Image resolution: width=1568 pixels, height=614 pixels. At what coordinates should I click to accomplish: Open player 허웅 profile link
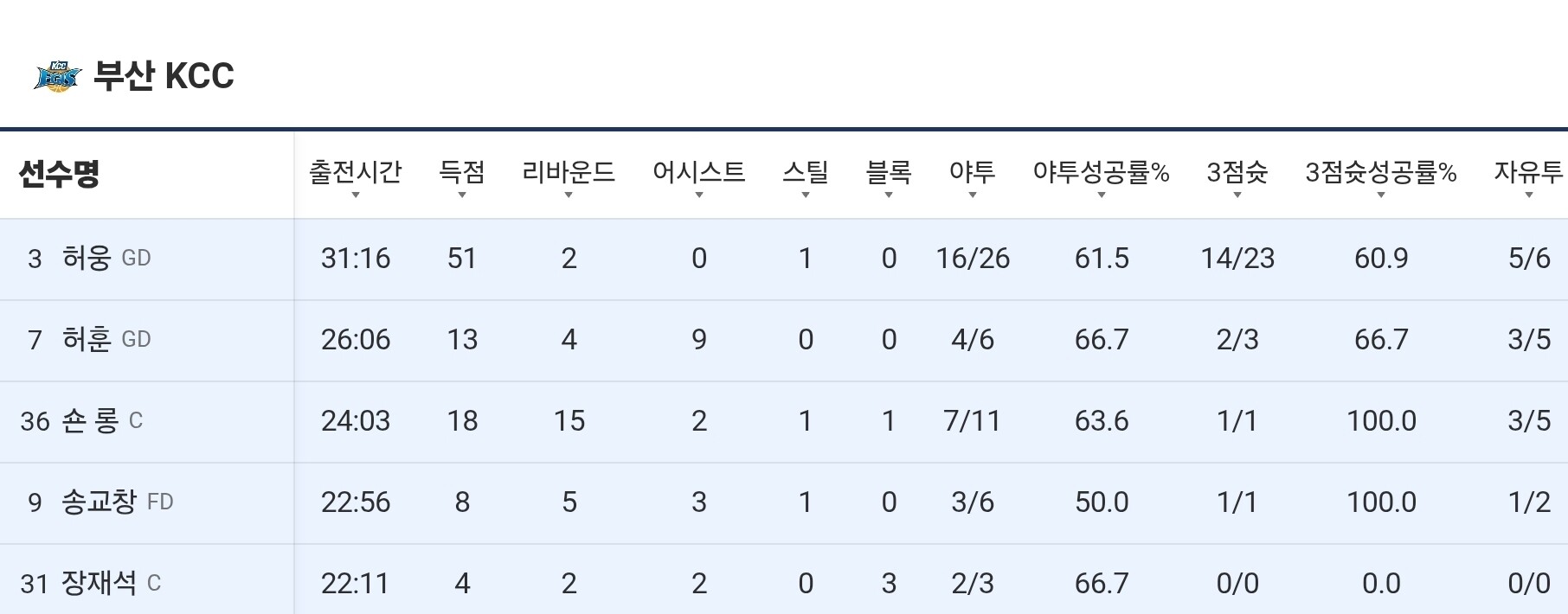(87, 258)
